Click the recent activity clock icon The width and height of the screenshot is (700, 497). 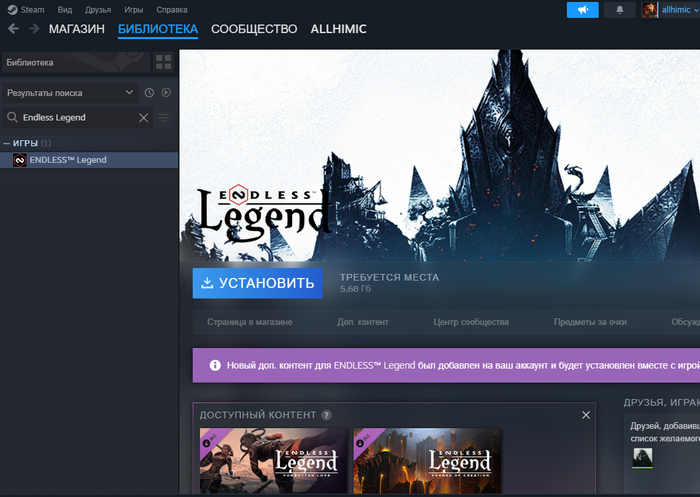149,92
